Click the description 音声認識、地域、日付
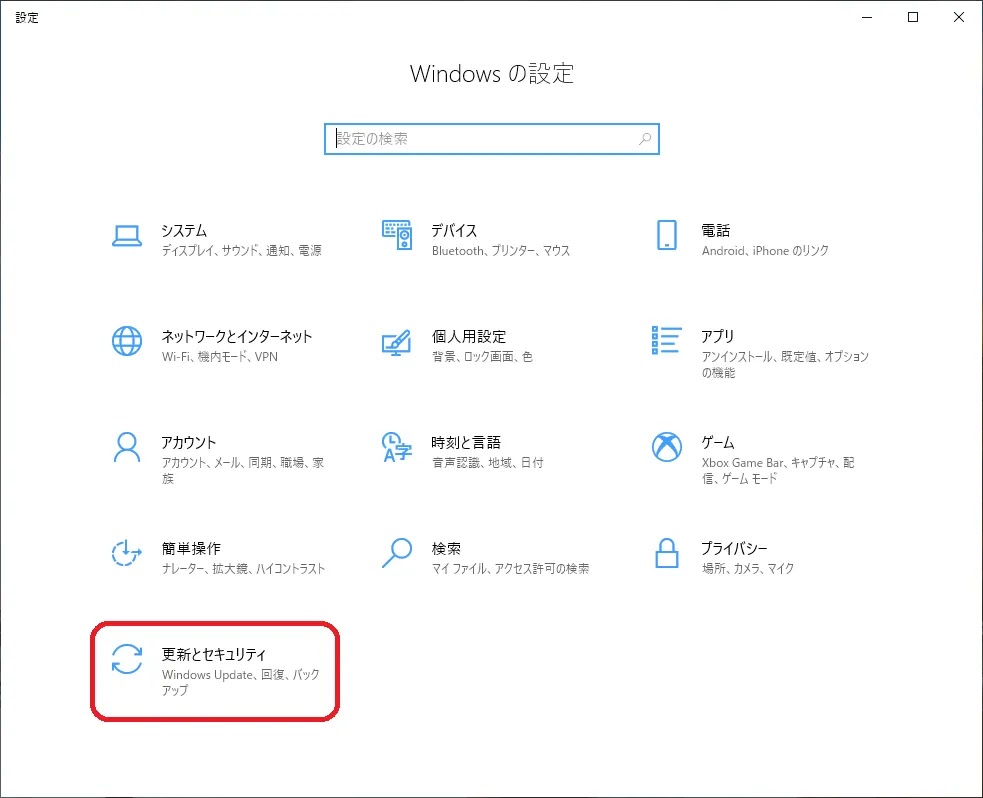This screenshot has height=798, width=983. [487, 462]
